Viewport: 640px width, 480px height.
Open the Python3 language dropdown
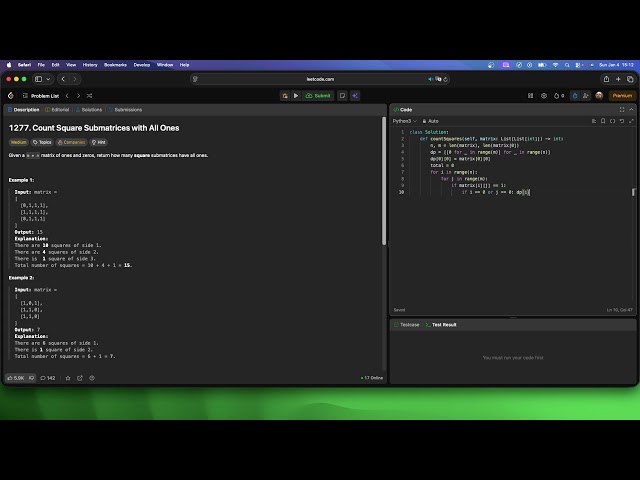pos(404,121)
